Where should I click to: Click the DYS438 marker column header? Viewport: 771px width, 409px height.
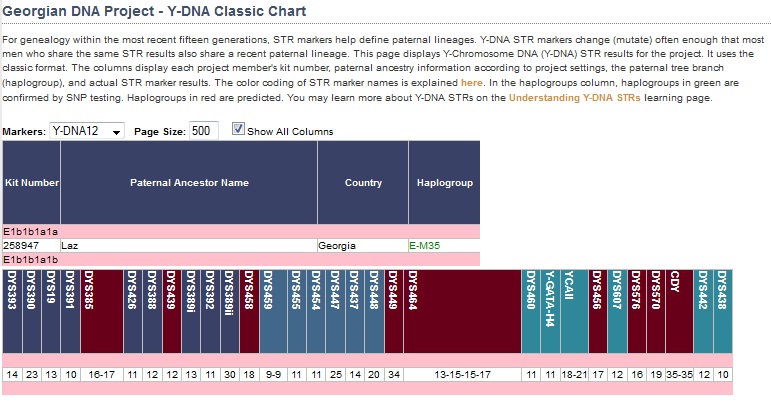723,310
